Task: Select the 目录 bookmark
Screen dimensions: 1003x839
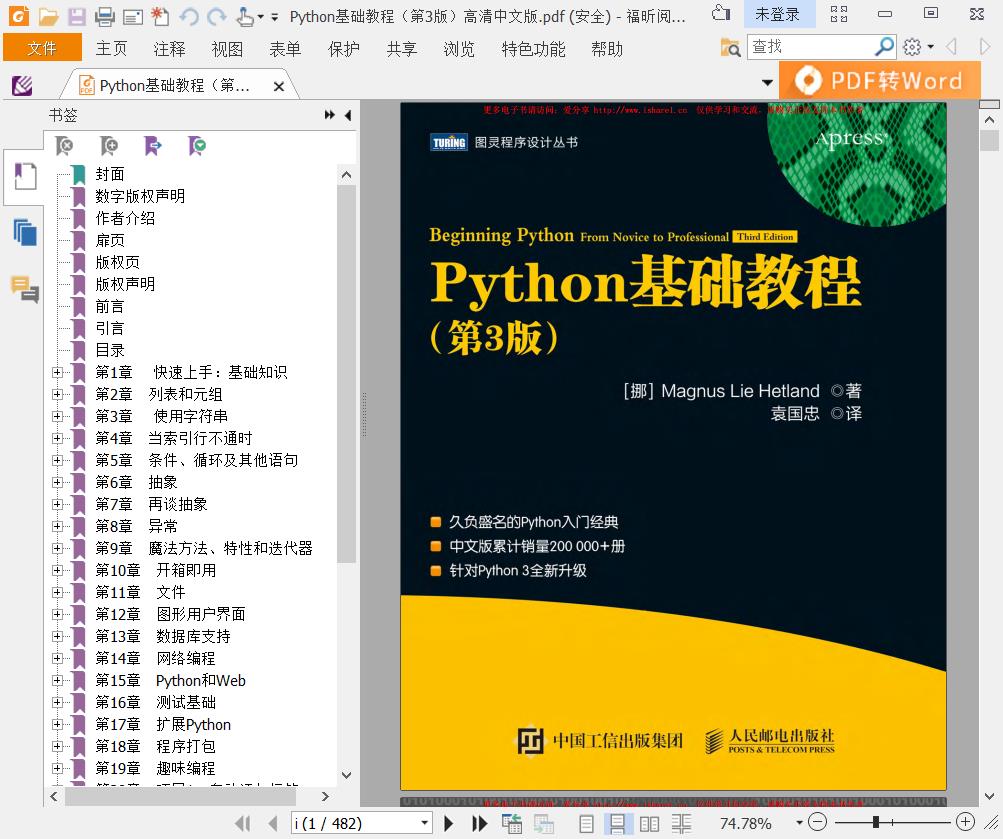Action: [x=109, y=350]
